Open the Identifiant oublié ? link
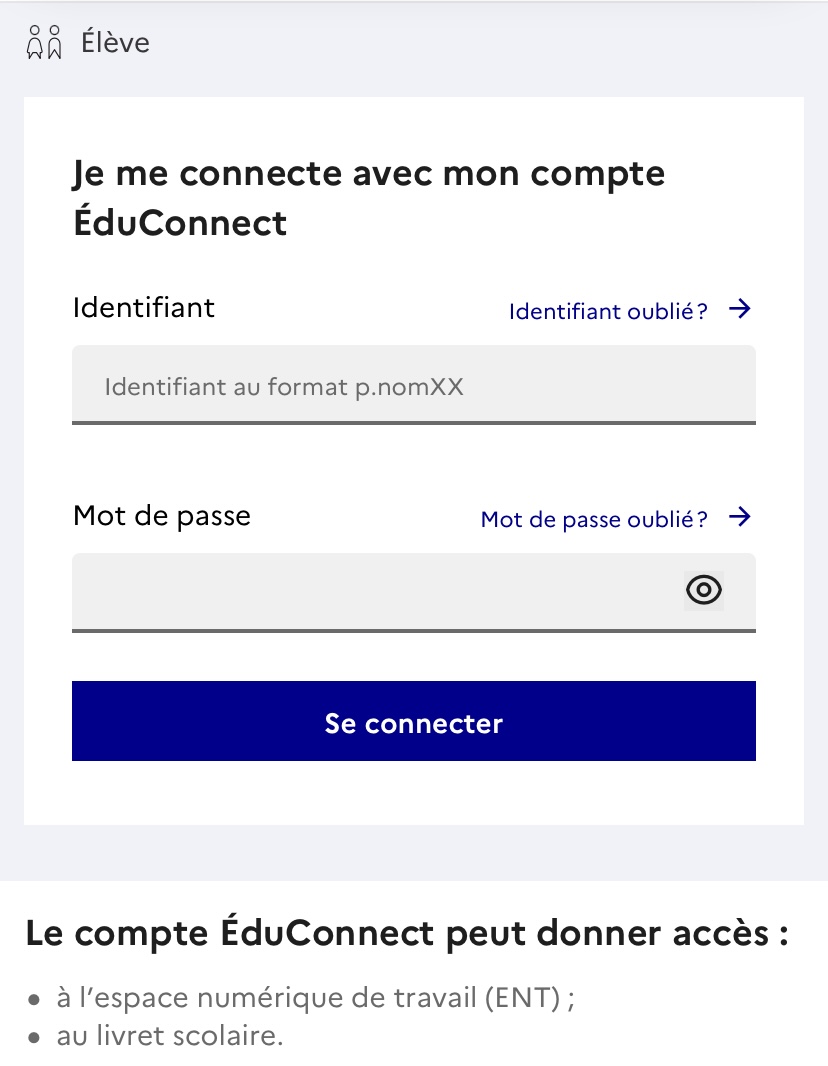The image size is (828, 1066). pyautogui.click(x=608, y=311)
